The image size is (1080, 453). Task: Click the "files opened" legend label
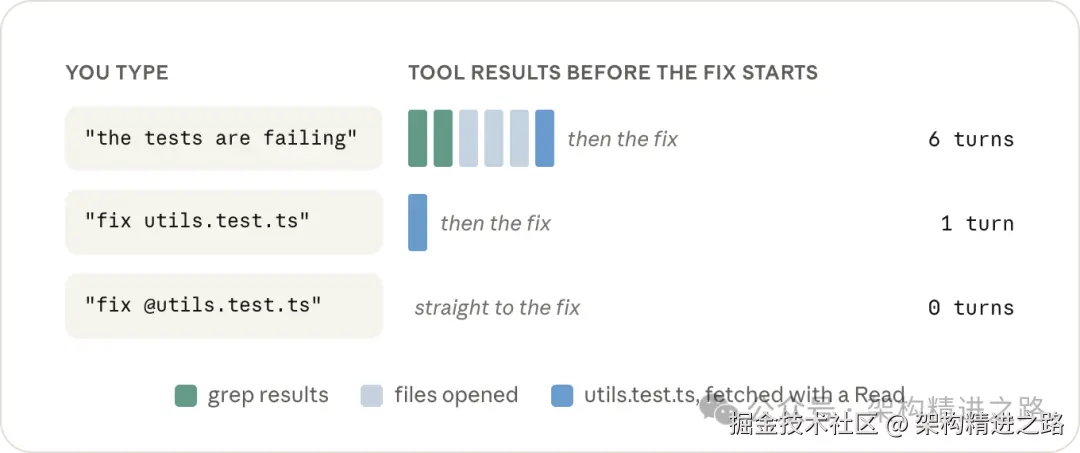pyautogui.click(x=456, y=395)
